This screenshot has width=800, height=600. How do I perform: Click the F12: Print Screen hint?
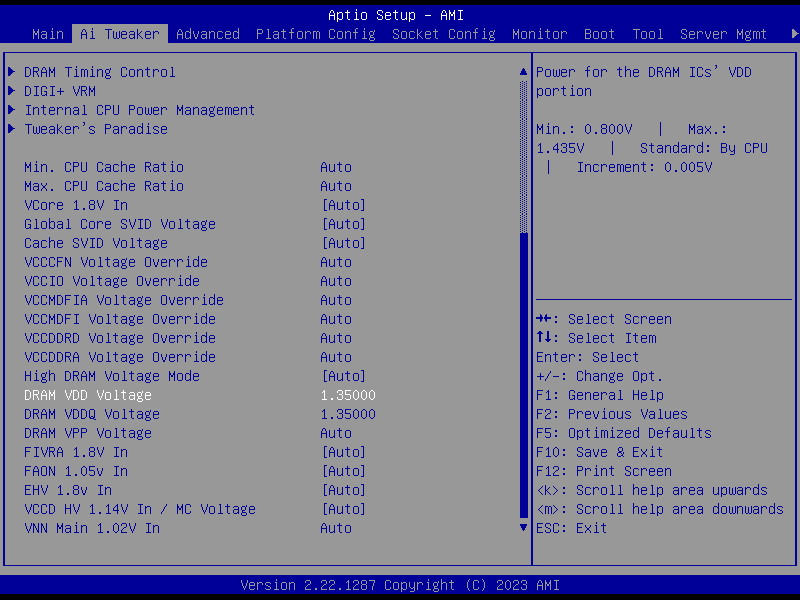pos(604,471)
